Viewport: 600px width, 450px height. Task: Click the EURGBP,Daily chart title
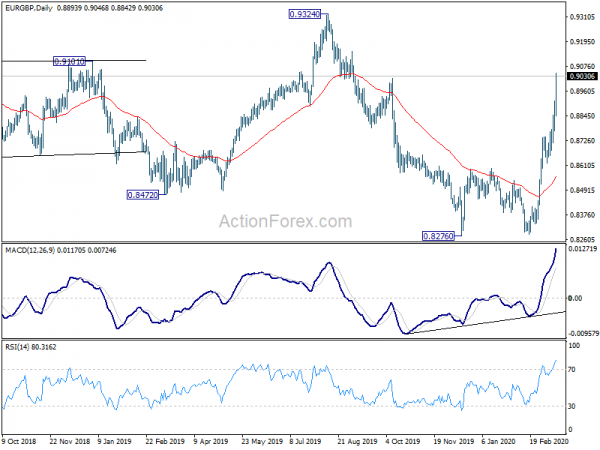coord(29,8)
